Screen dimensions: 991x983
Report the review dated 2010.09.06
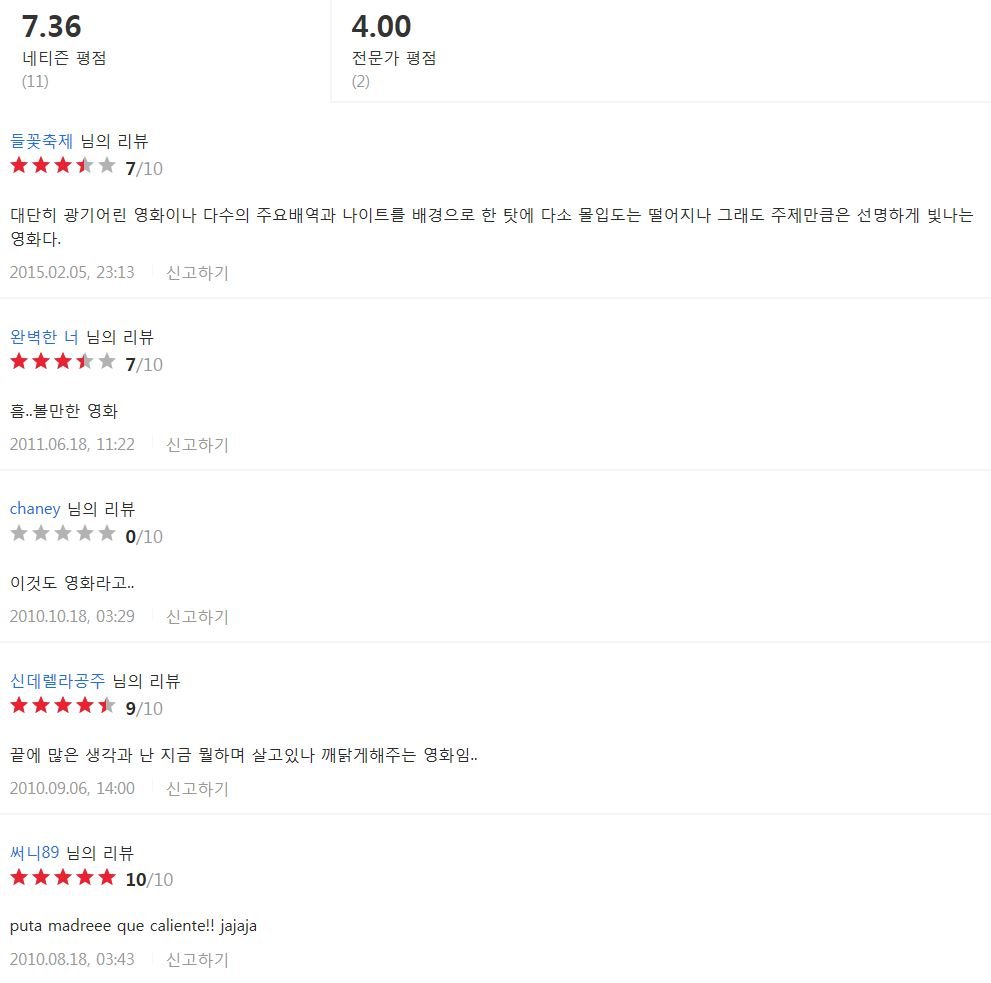click(197, 788)
